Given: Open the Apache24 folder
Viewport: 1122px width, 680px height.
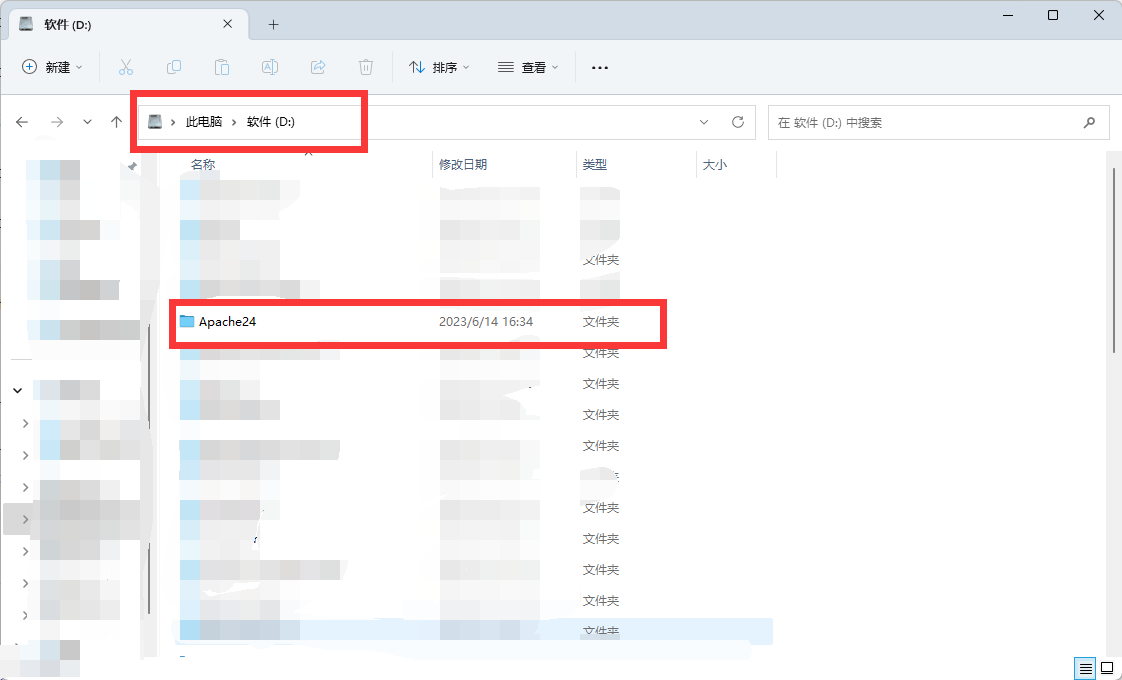Looking at the screenshot, I should click(x=227, y=321).
